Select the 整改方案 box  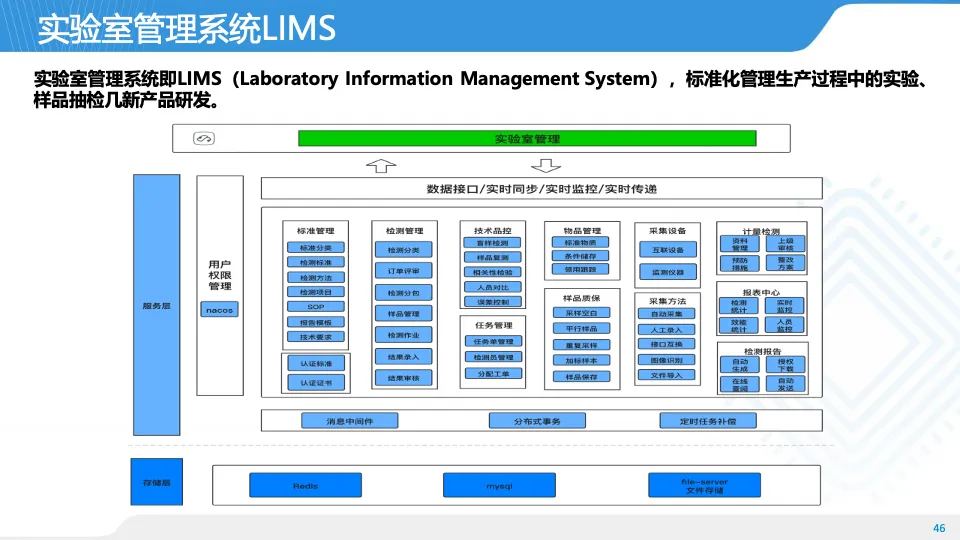click(x=786, y=264)
